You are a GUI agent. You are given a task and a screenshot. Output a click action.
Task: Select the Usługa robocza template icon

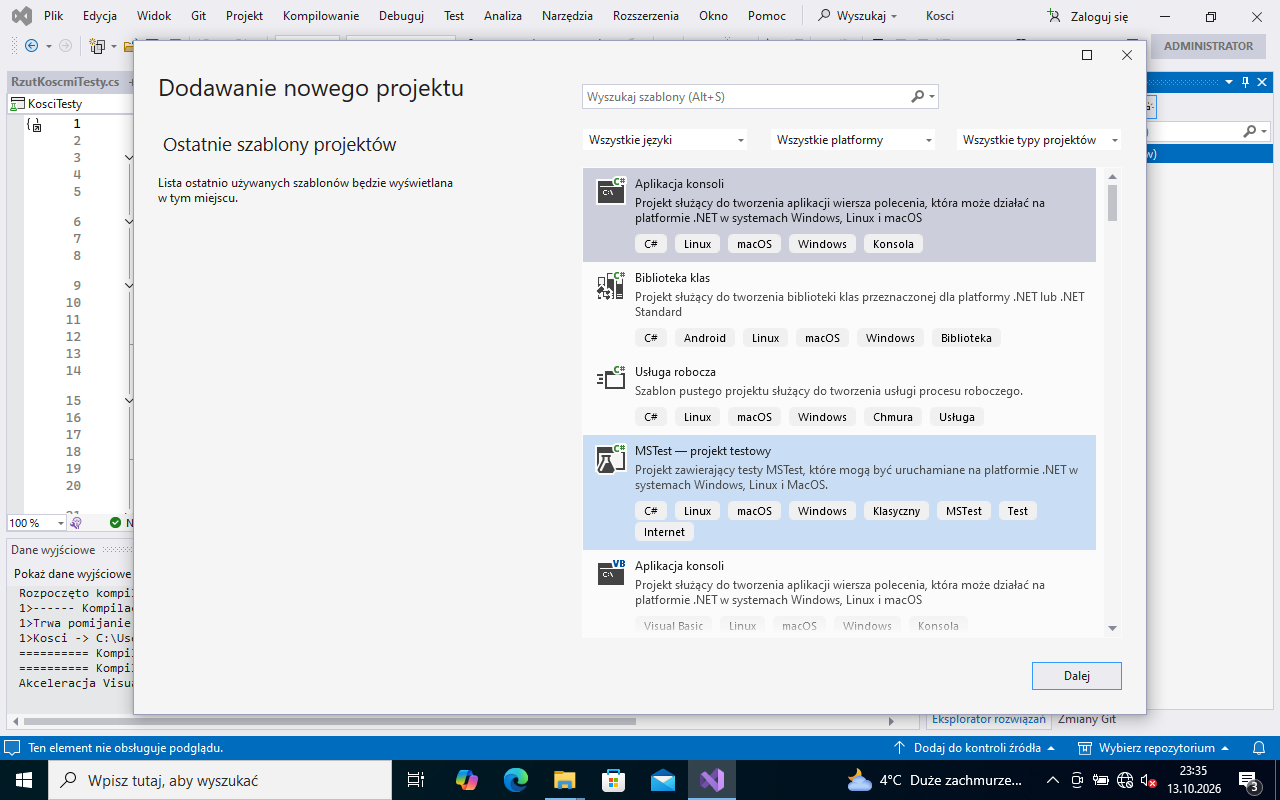(611, 379)
